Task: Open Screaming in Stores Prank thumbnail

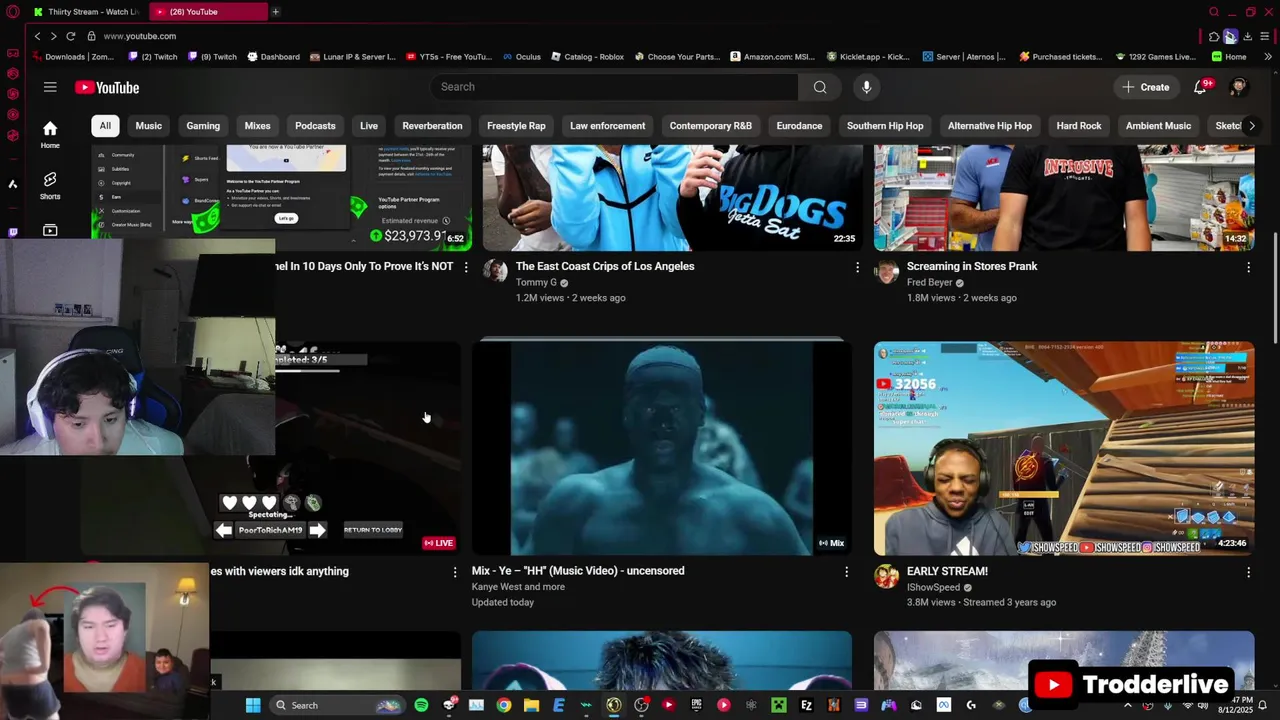Action: pos(1064,197)
